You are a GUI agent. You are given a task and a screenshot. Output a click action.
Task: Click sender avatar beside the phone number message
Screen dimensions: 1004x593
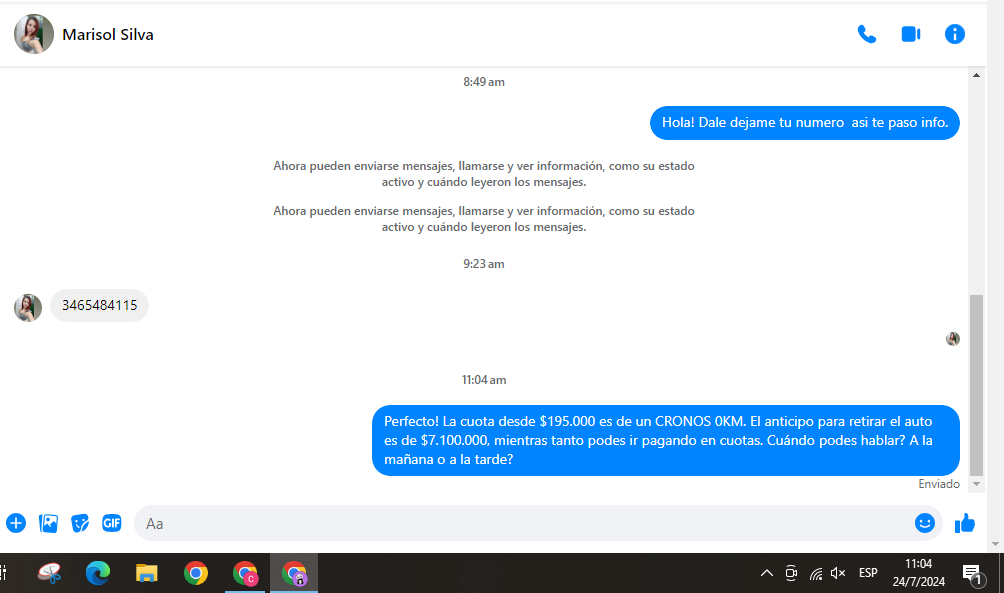[x=28, y=307]
